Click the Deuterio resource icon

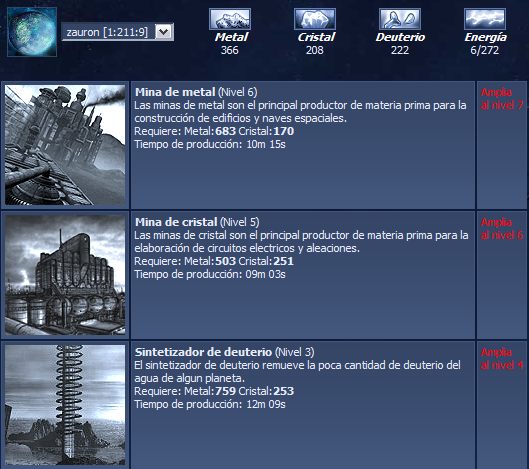[x=400, y=19]
